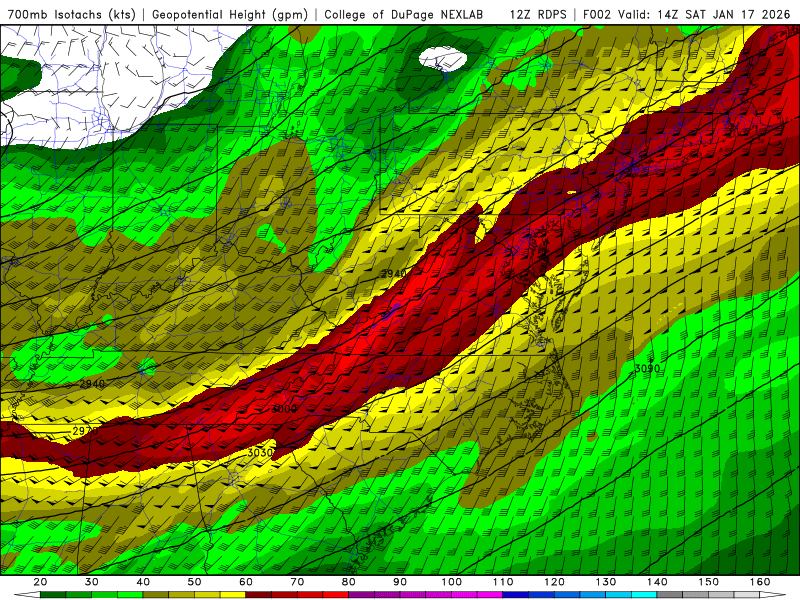The image size is (800, 600).
Task: Click the bright green swatch under the 40 label
Action: (130, 595)
